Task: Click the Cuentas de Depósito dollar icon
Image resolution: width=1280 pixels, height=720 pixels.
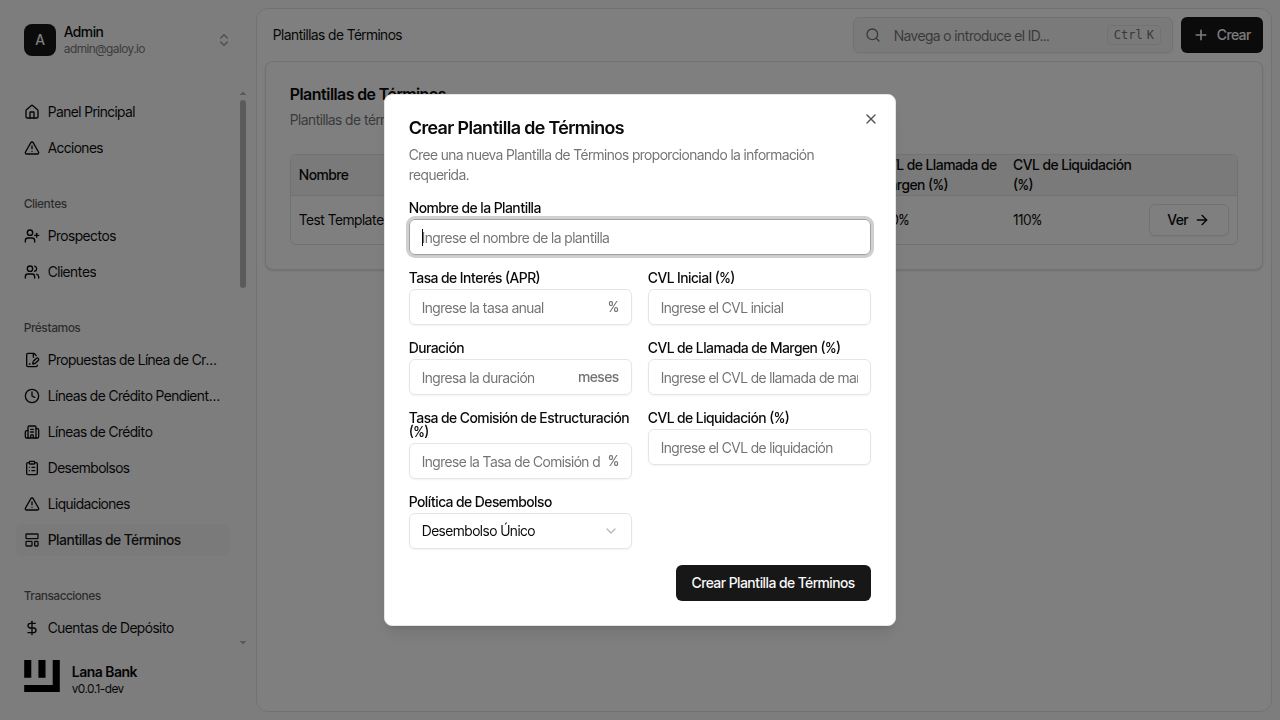Action: 33,627
